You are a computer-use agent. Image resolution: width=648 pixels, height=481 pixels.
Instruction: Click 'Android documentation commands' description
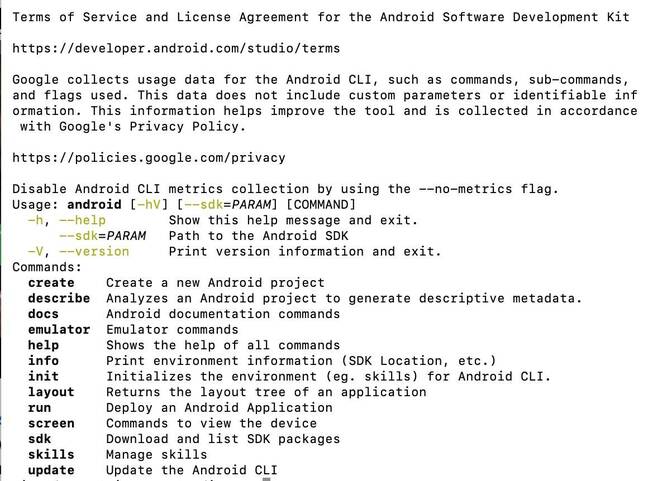coord(223,314)
